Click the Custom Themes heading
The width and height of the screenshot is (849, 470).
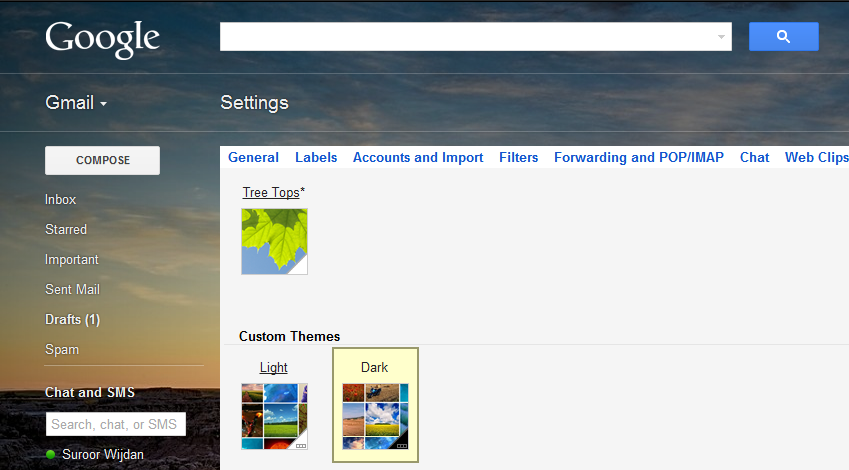[290, 336]
